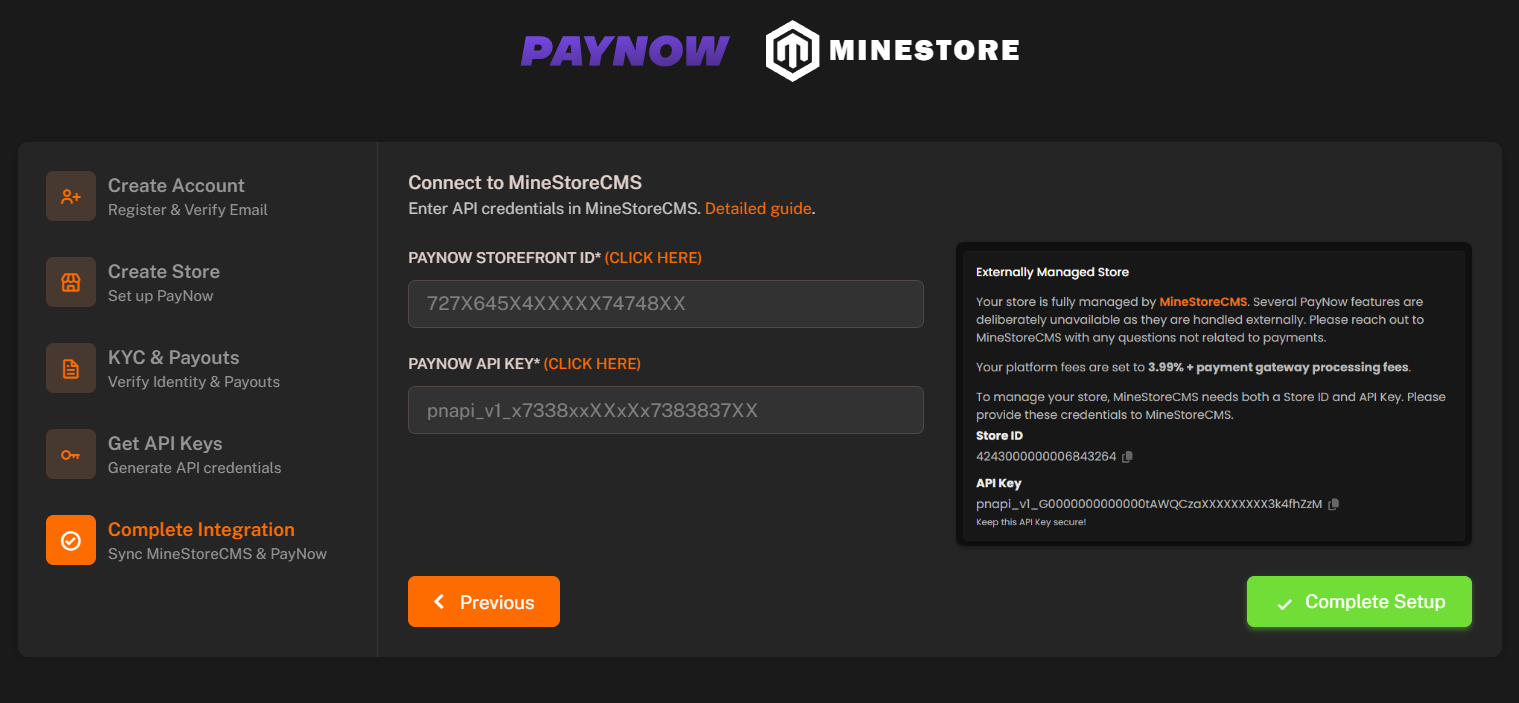This screenshot has height=703, width=1519.
Task: Select the Complete Integration checkmark icon
Action: tap(70, 539)
